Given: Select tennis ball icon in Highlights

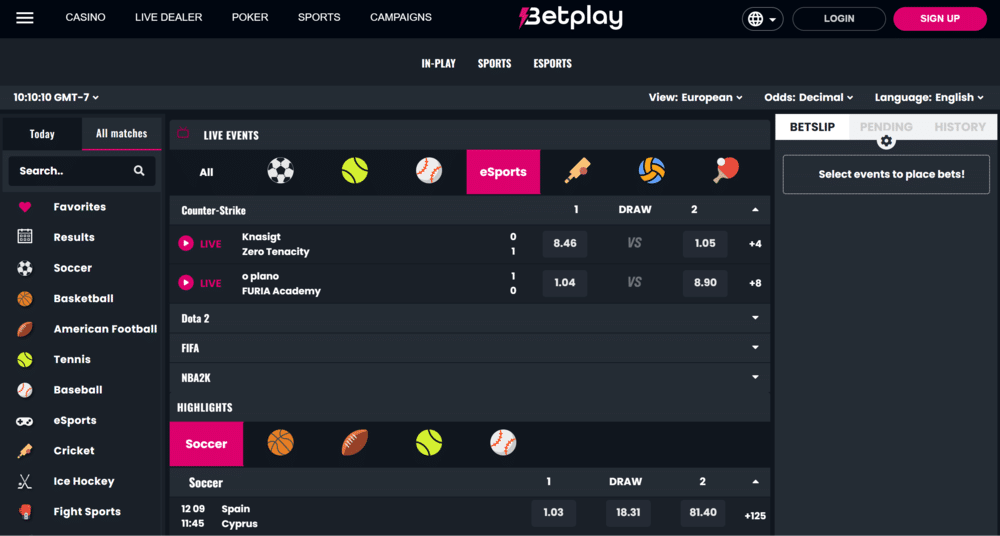Looking at the screenshot, I should (429, 442).
